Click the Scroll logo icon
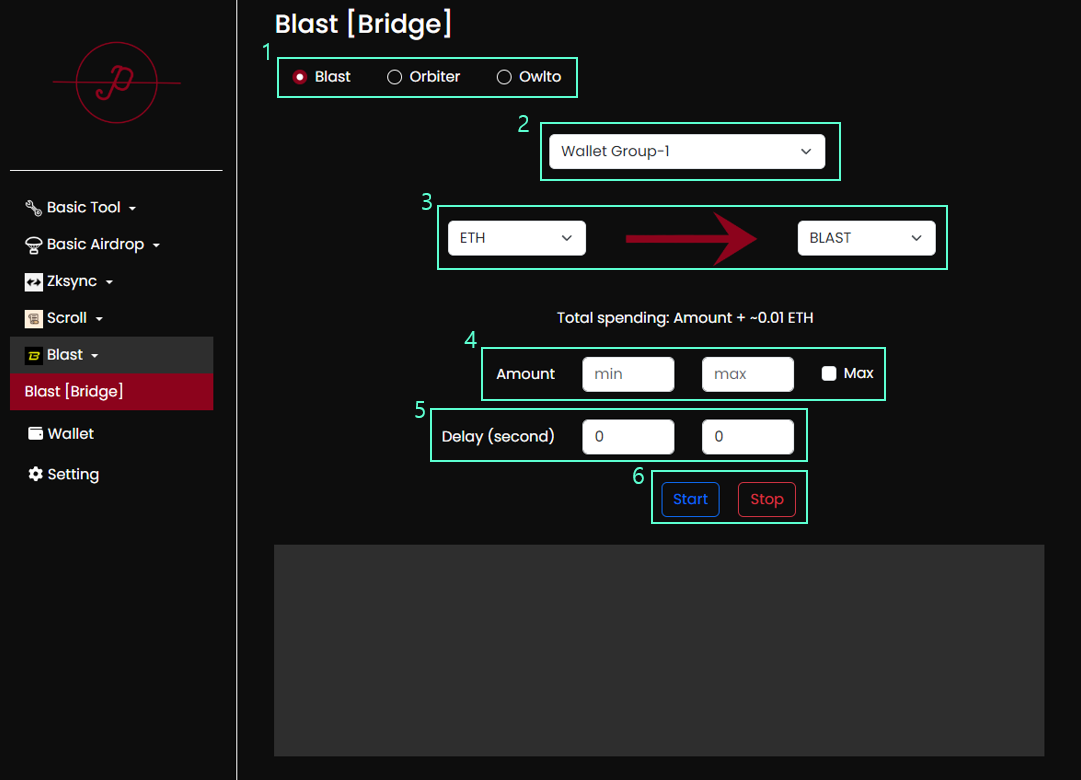Image resolution: width=1081 pixels, height=780 pixels. (33, 319)
